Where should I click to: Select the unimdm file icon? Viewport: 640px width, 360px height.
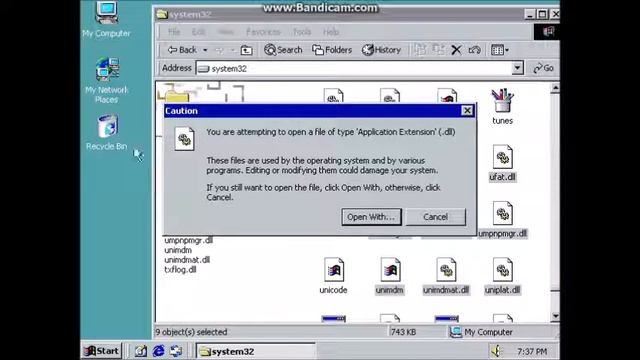[x=390, y=276]
